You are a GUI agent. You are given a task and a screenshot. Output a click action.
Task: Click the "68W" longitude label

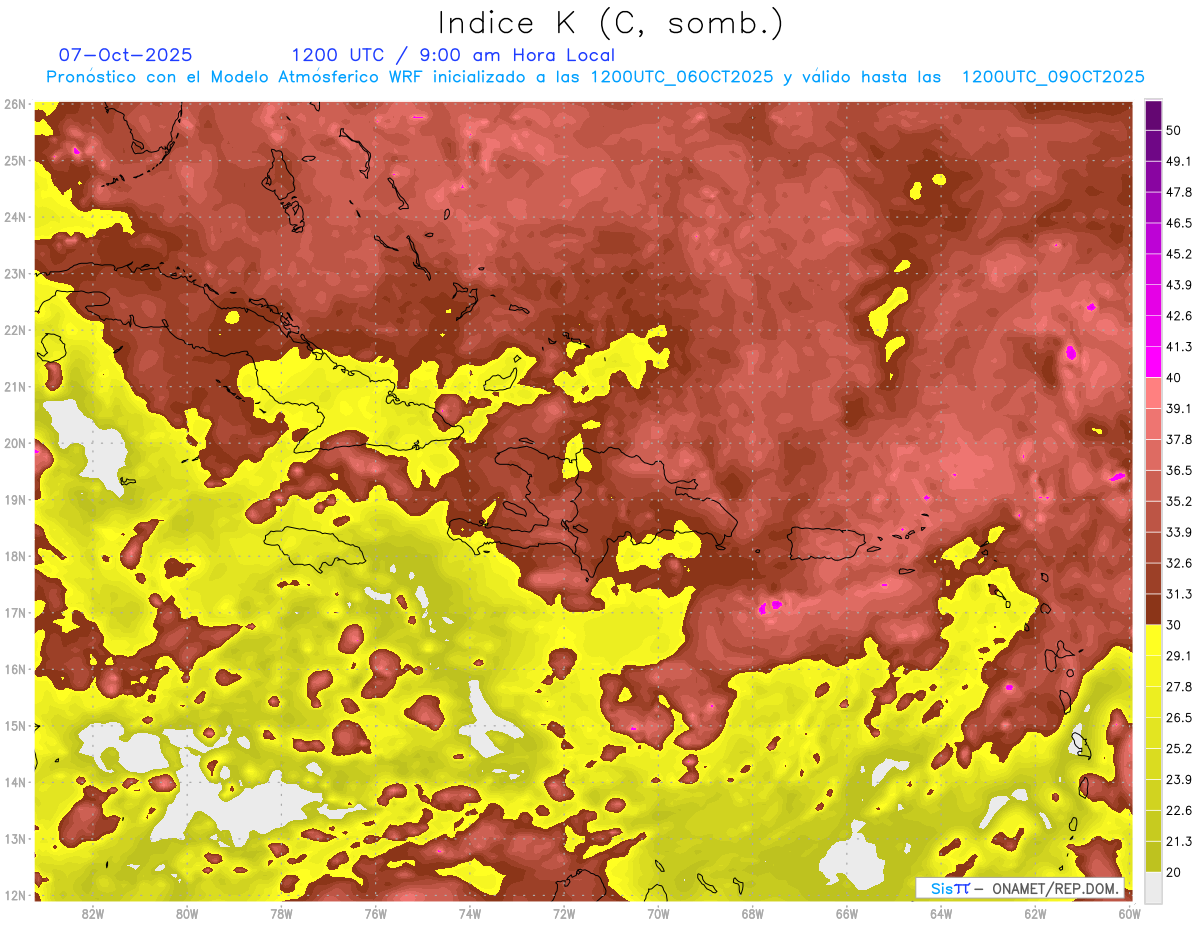coord(752,913)
